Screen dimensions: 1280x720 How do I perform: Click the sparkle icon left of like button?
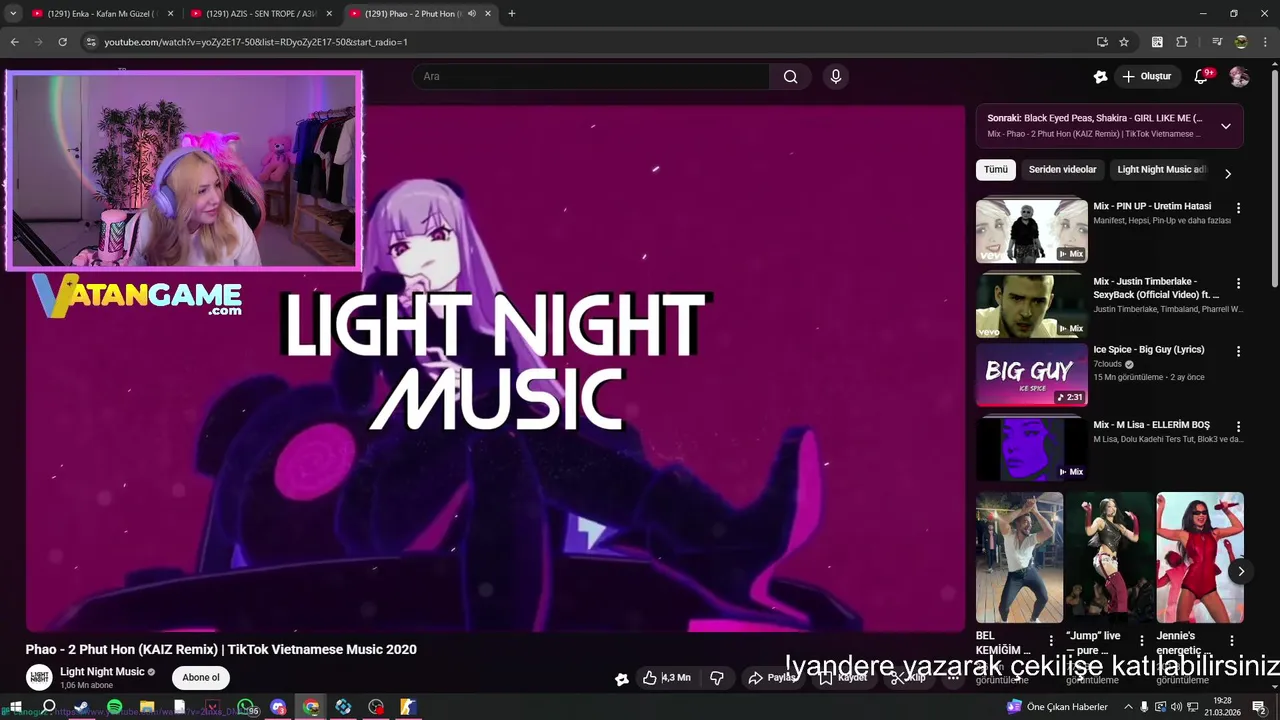[621, 678]
